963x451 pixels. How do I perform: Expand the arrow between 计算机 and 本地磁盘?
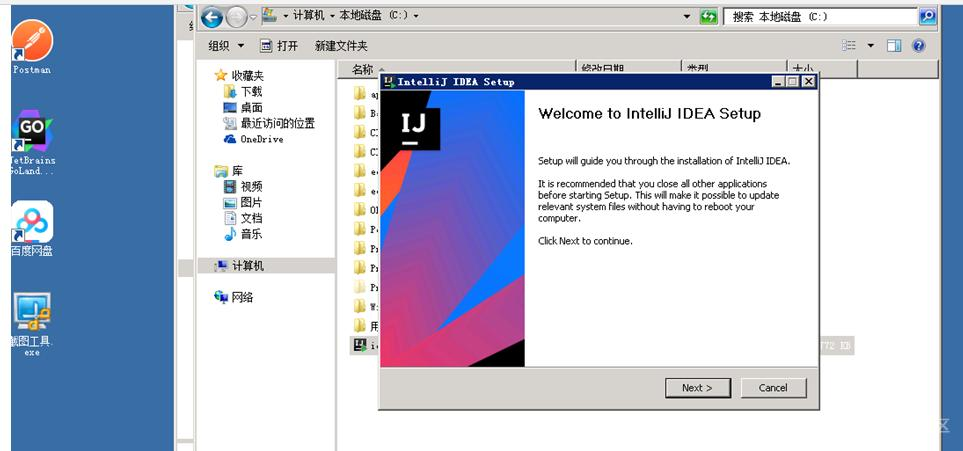[332, 16]
